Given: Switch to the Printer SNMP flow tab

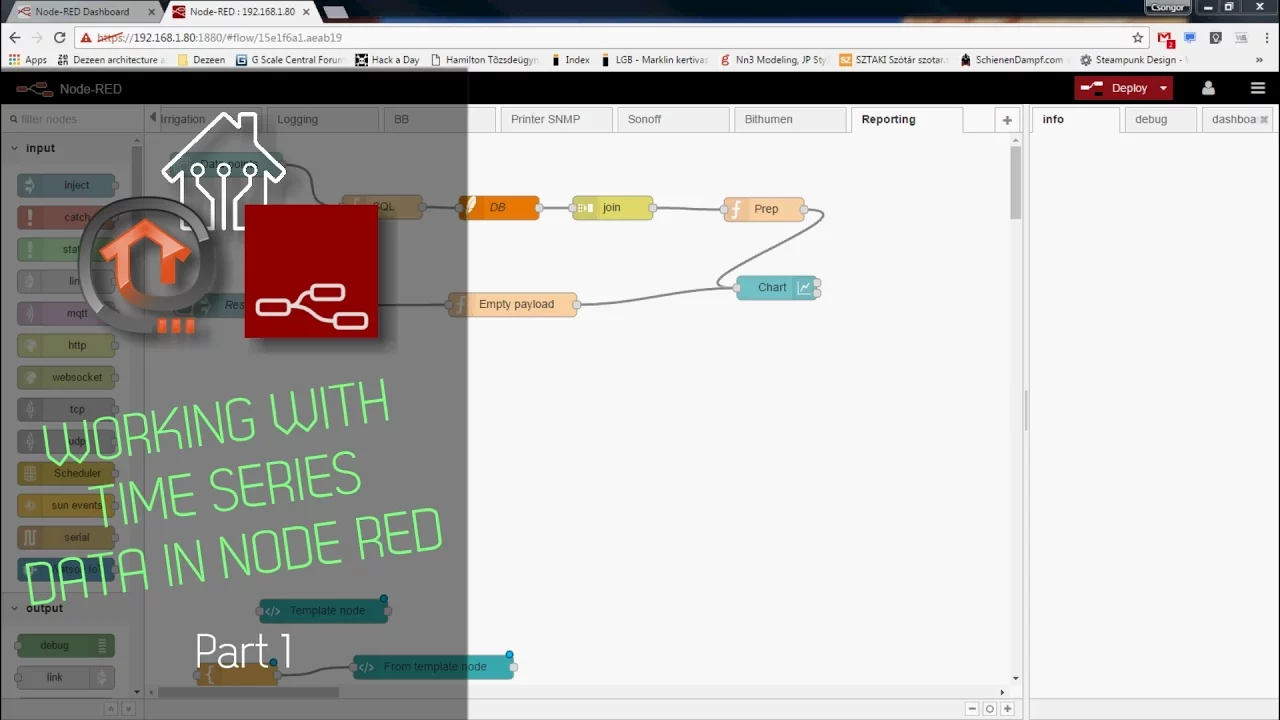Looking at the screenshot, I should point(555,120).
